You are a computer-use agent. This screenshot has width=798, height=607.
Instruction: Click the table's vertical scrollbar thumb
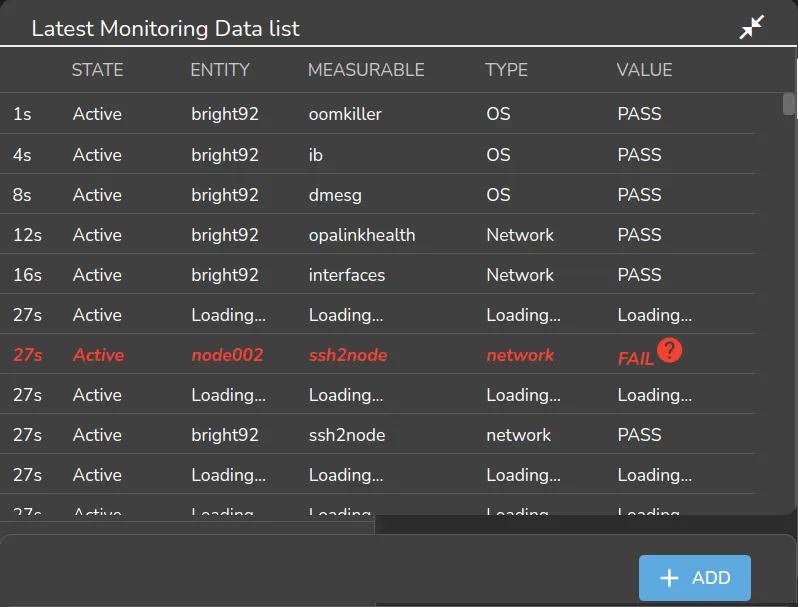click(x=788, y=104)
